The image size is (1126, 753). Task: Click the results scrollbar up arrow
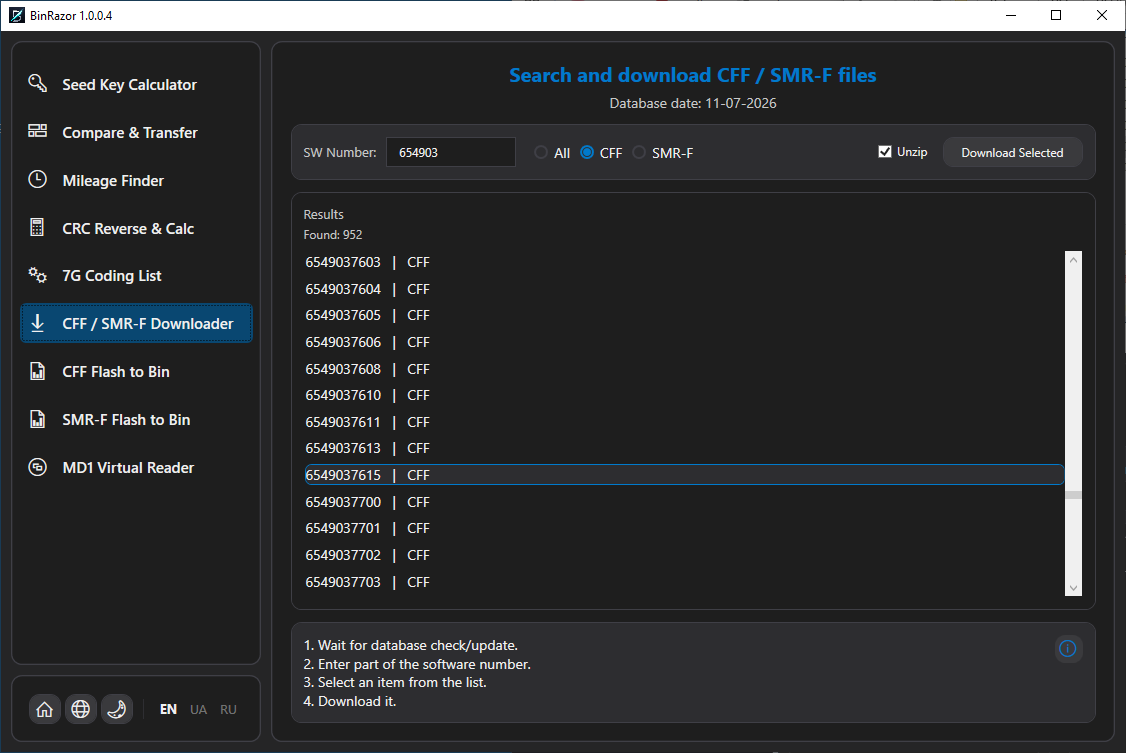[1074, 260]
